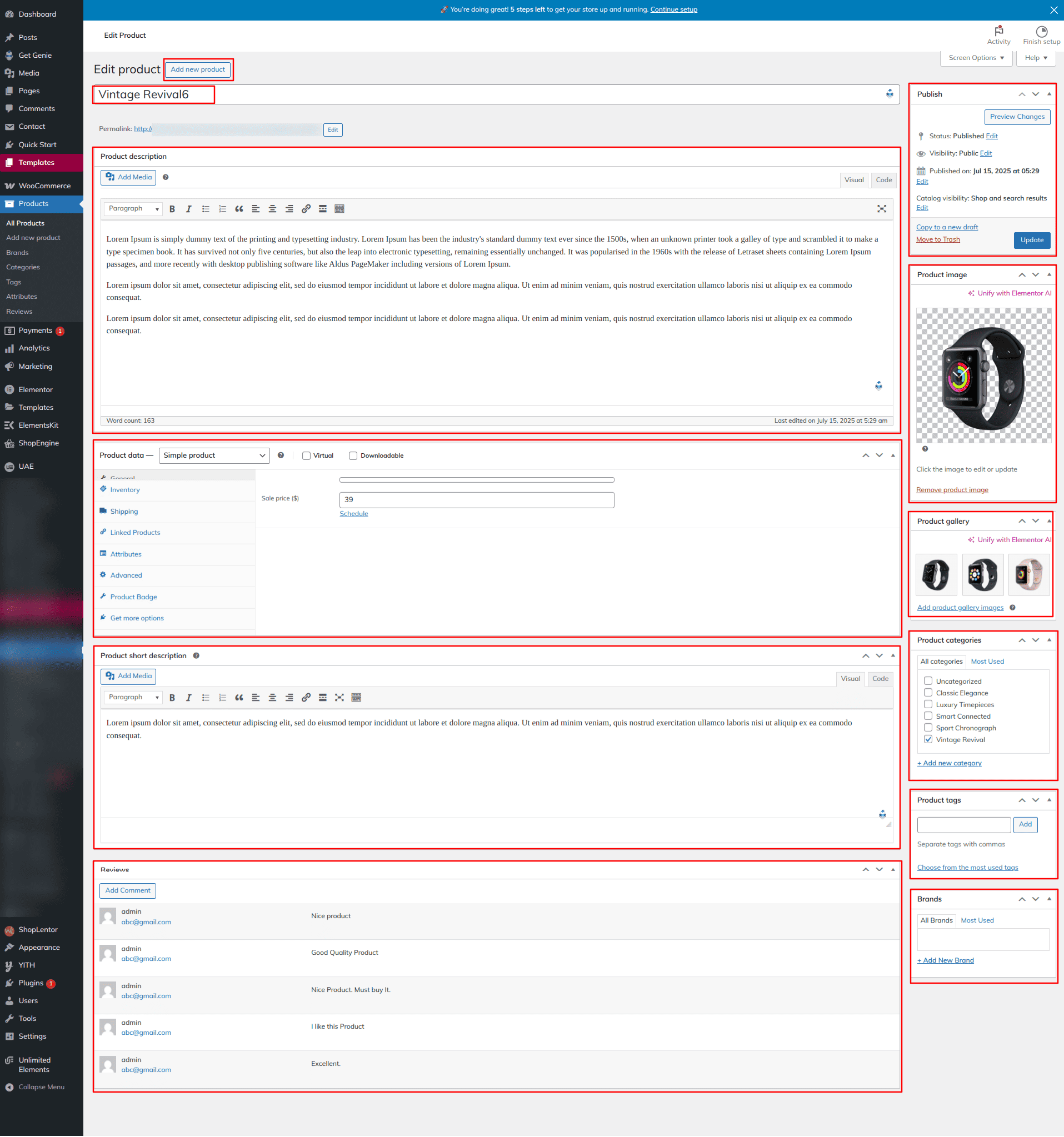Check the Uncategorized category
This screenshot has height=1137, width=1064.
(928, 681)
